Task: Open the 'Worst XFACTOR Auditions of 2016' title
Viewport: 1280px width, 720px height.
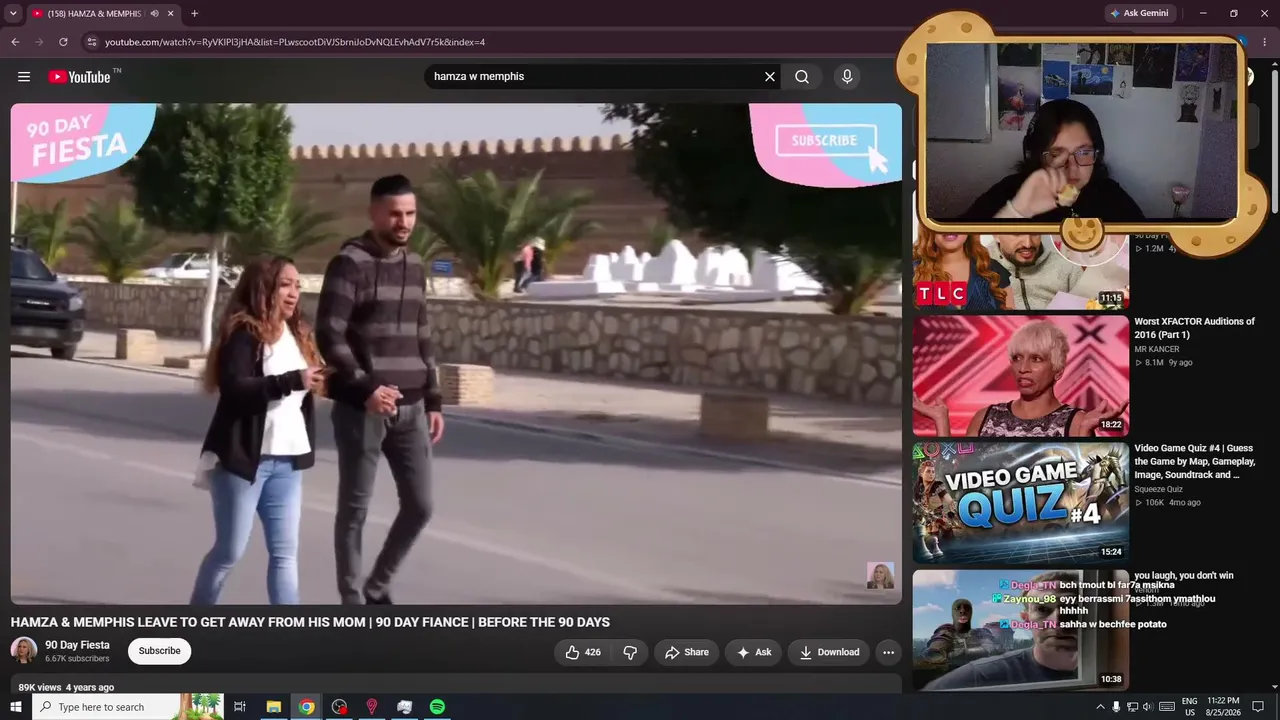Action: 1194,328
